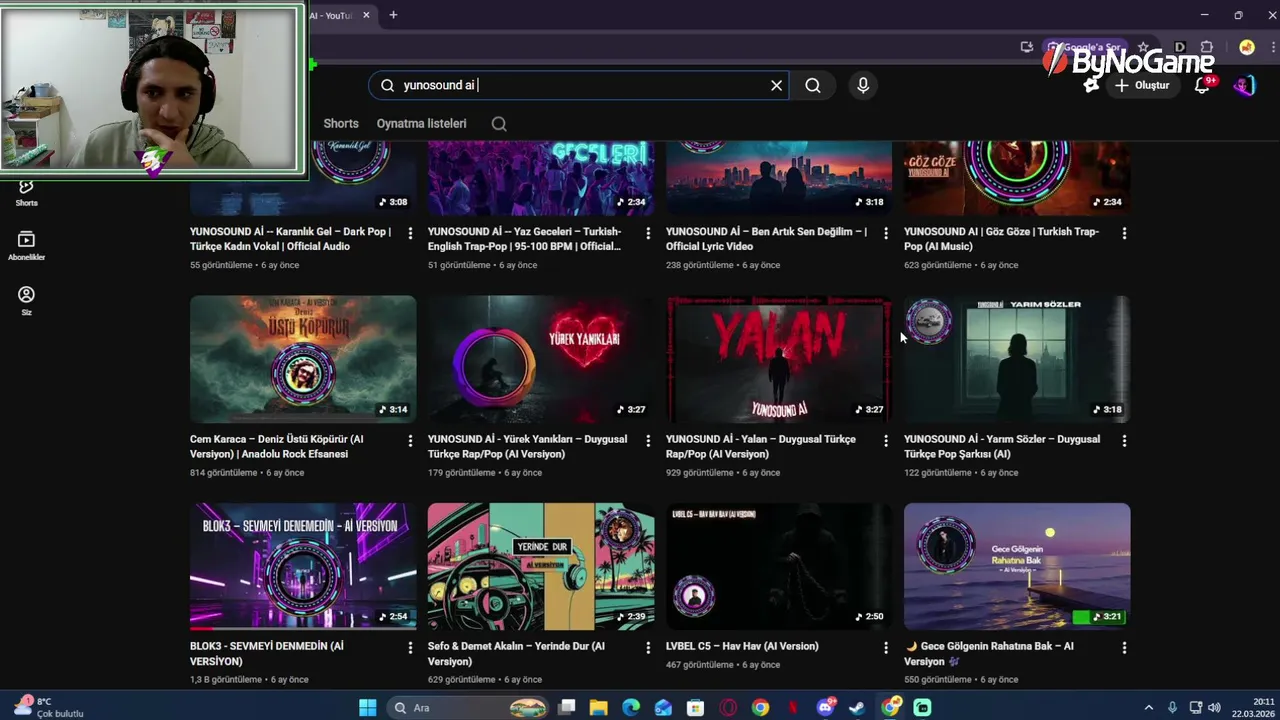
Task: Open a new browser tab with plus button
Action: (x=393, y=15)
